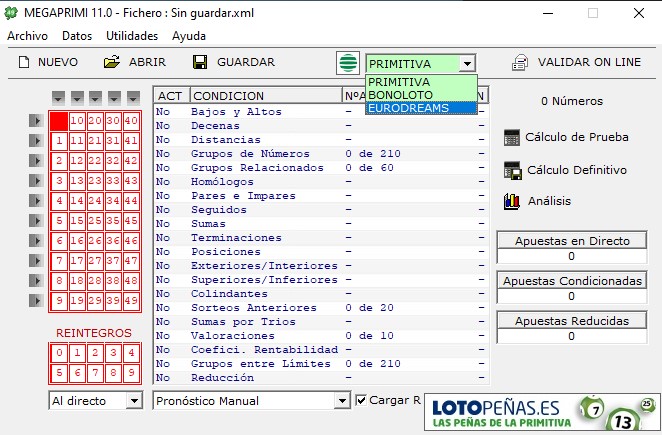Toggle number 17 in the grid
The width and height of the screenshot is (662, 435).
coord(77,261)
